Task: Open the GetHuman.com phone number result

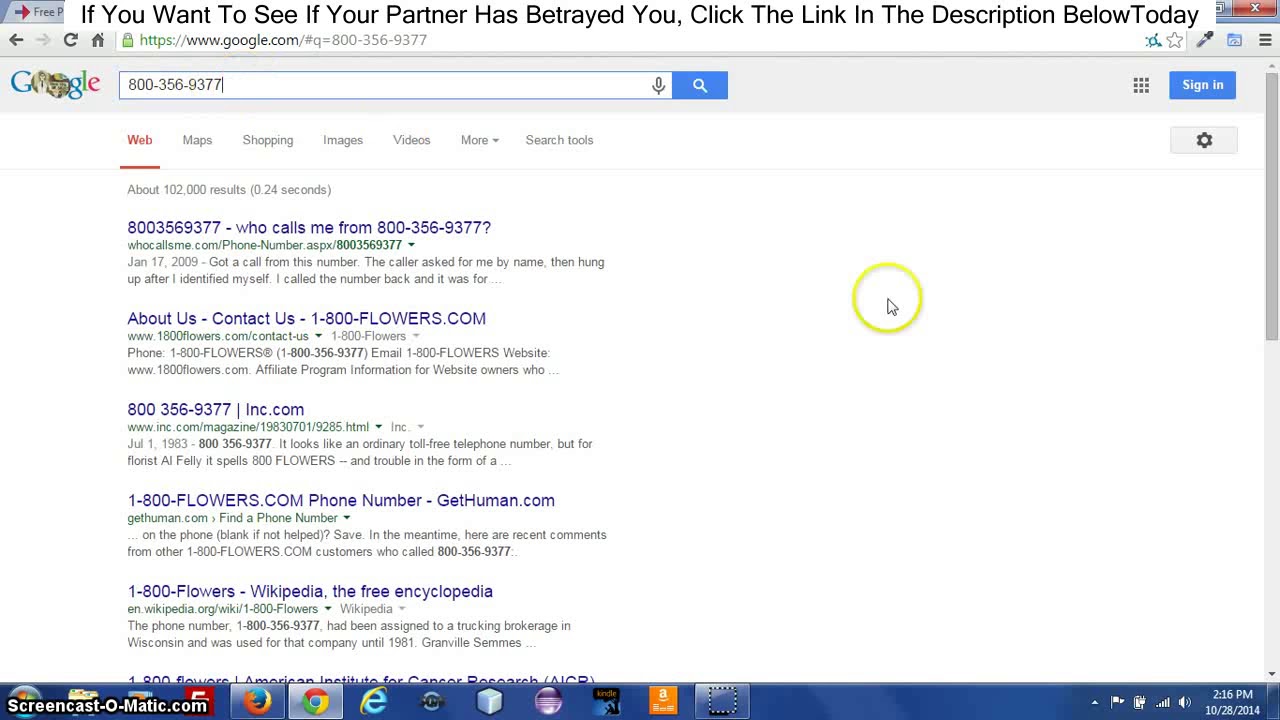Action: pyautogui.click(x=341, y=500)
